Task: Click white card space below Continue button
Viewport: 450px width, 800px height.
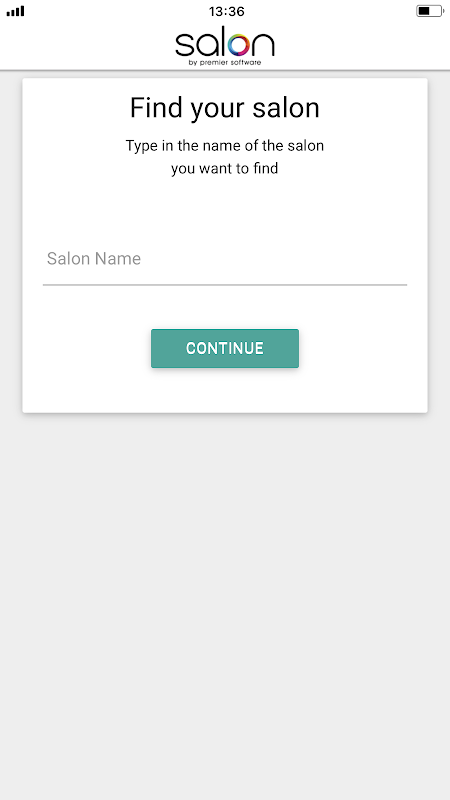Action: (225, 390)
